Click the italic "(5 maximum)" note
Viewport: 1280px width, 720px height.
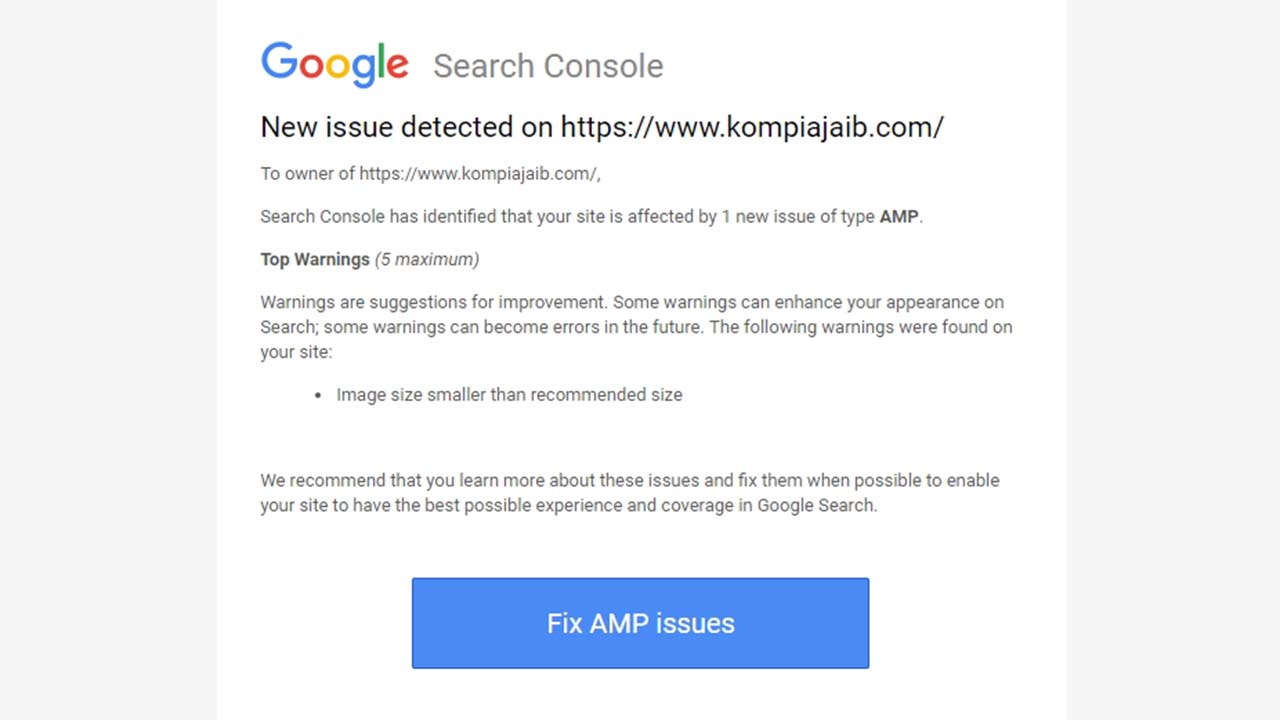click(427, 259)
